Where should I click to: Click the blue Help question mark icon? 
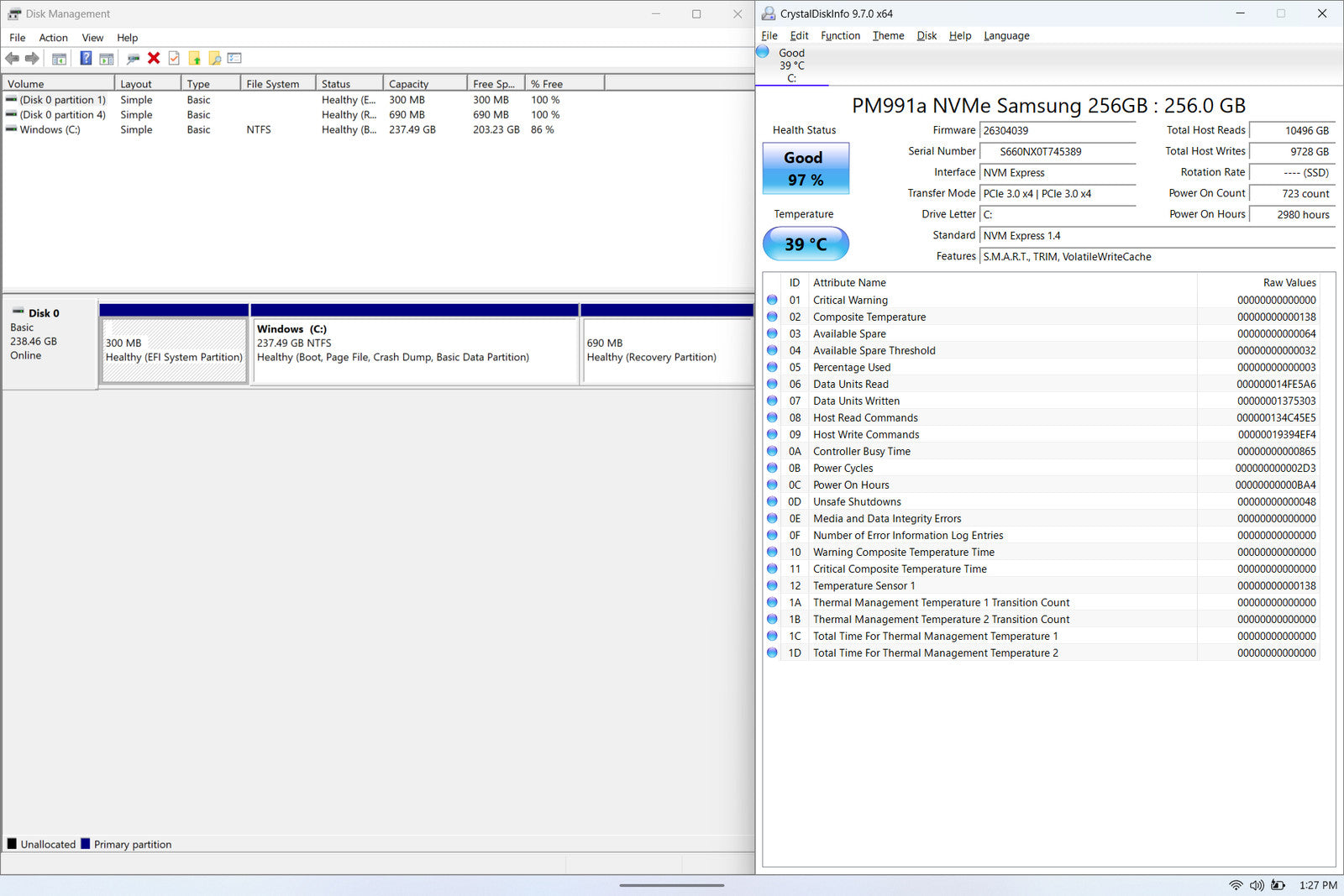(x=86, y=58)
